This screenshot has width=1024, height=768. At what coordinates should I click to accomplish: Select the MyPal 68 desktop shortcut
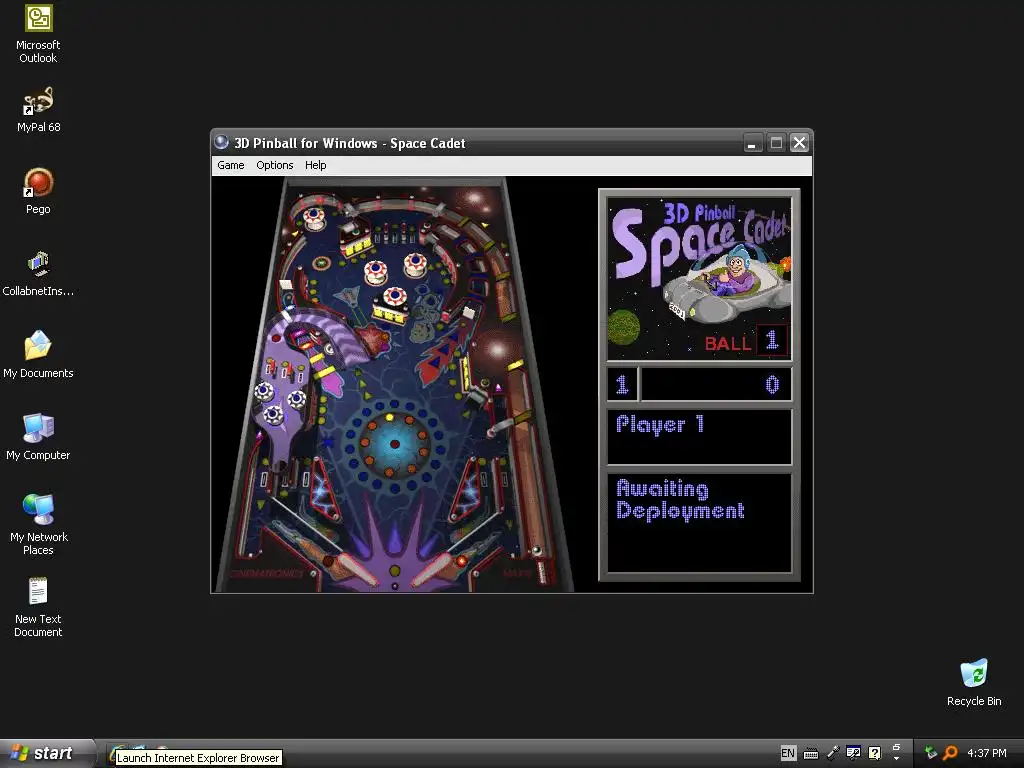pyautogui.click(x=39, y=110)
